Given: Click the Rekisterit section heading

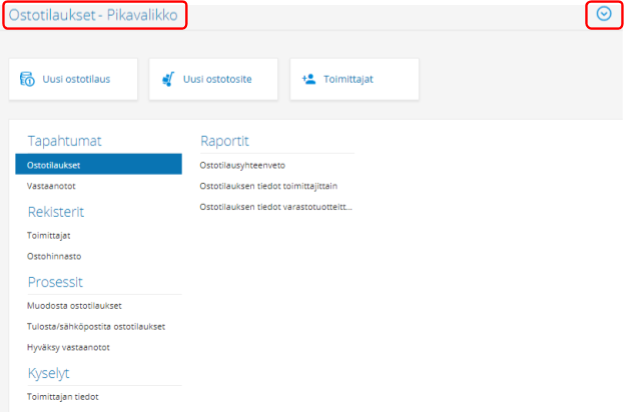Looking at the screenshot, I should click(x=56, y=212).
